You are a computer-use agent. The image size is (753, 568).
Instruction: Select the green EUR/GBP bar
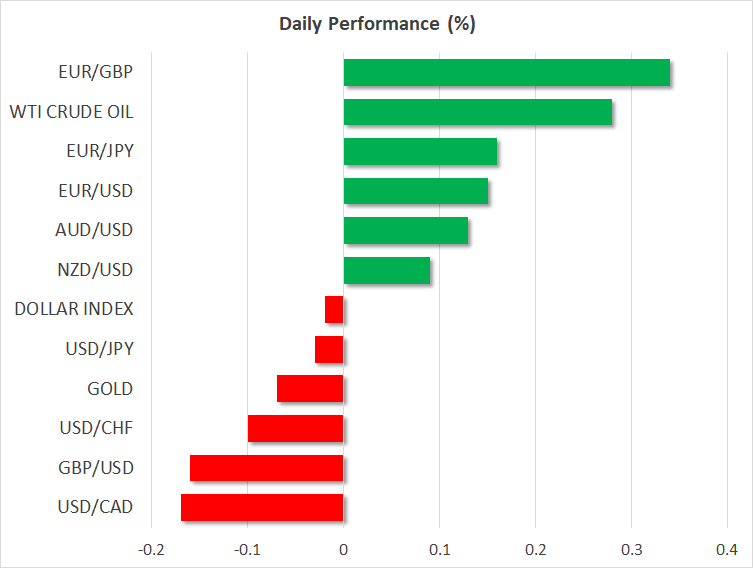pos(506,73)
